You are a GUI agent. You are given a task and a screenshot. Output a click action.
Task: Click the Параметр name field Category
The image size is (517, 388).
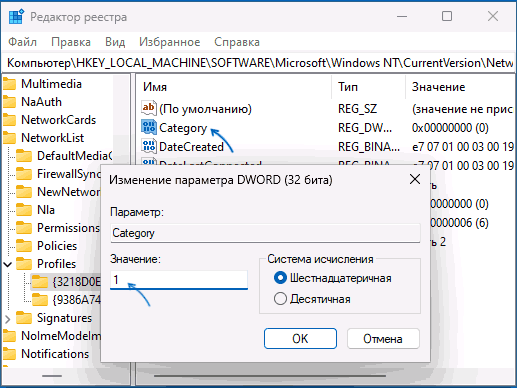click(x=265, y=233)
